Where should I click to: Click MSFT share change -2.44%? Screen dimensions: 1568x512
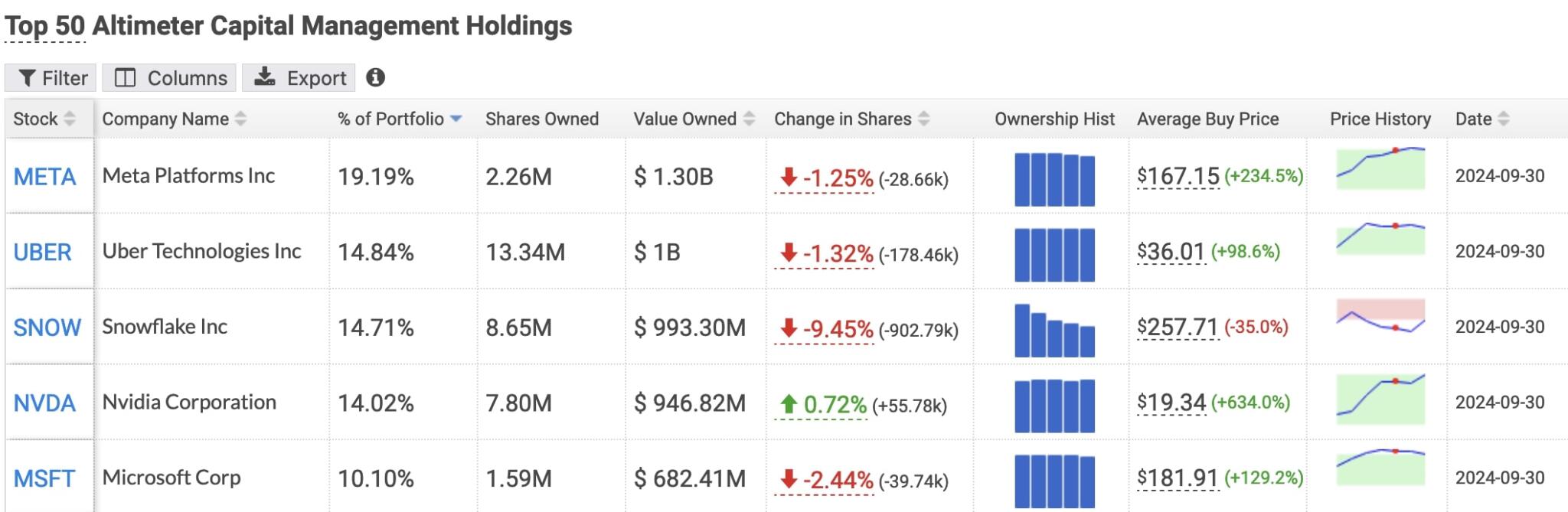point(825,480)
